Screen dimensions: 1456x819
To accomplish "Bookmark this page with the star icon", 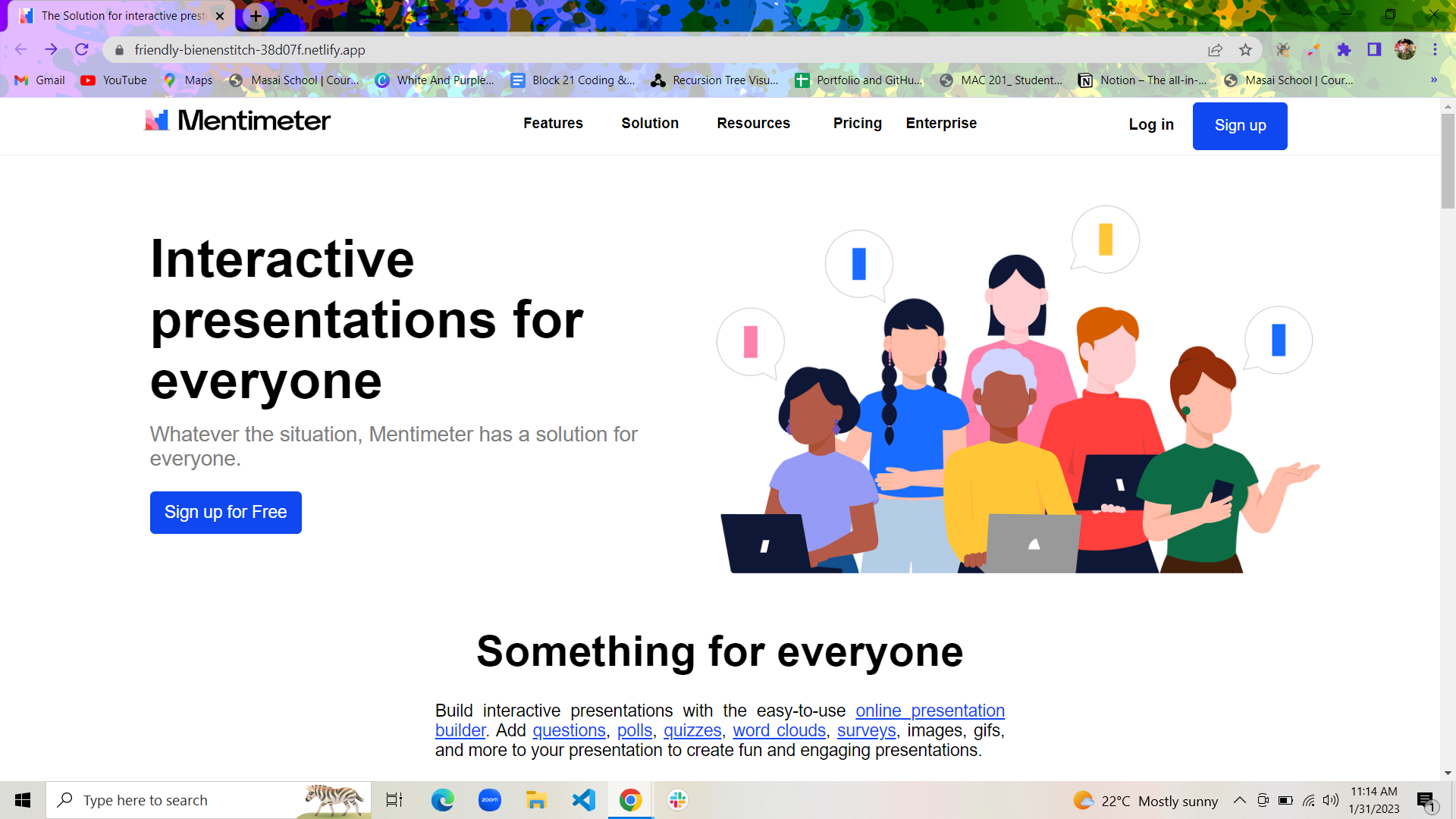I will tap(1245, 50).
